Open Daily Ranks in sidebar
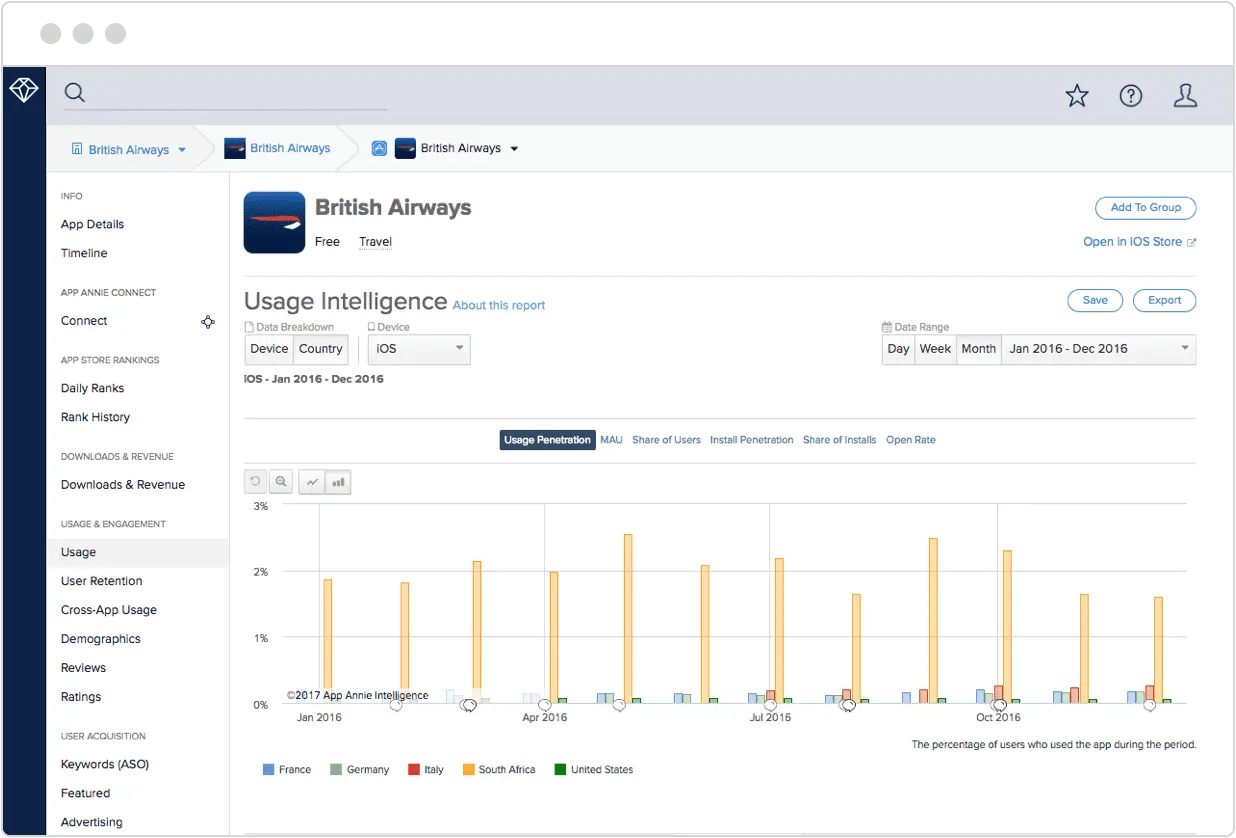 click(x=93, y=389)
